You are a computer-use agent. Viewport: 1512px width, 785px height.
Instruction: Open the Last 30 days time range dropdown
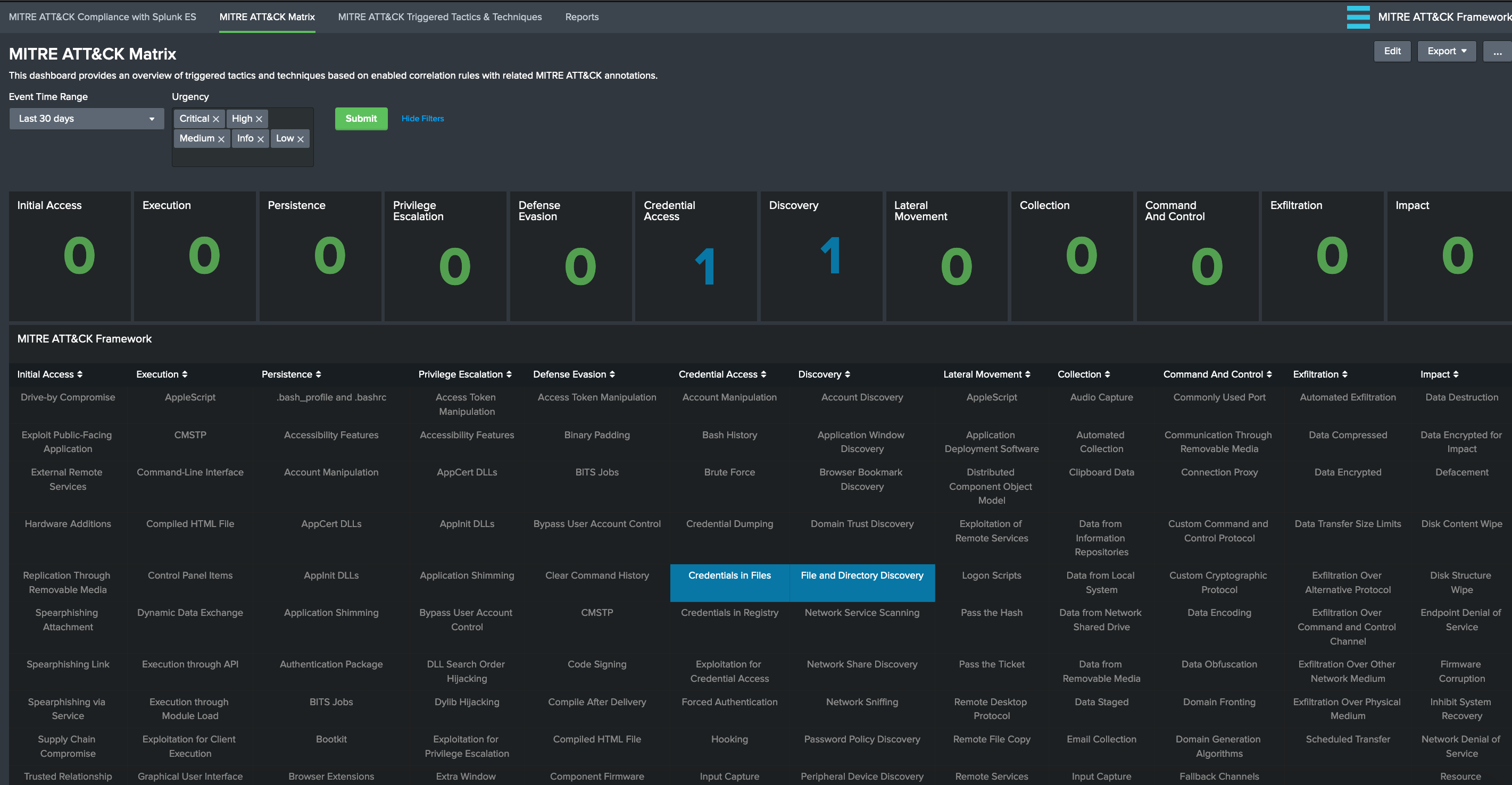pos(86,119)
